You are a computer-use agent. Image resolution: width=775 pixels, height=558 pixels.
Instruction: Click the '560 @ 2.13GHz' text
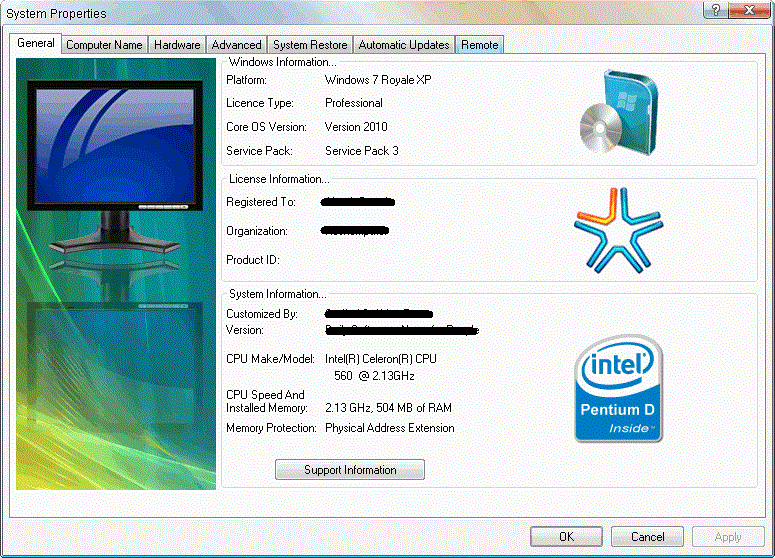point(374,376)
